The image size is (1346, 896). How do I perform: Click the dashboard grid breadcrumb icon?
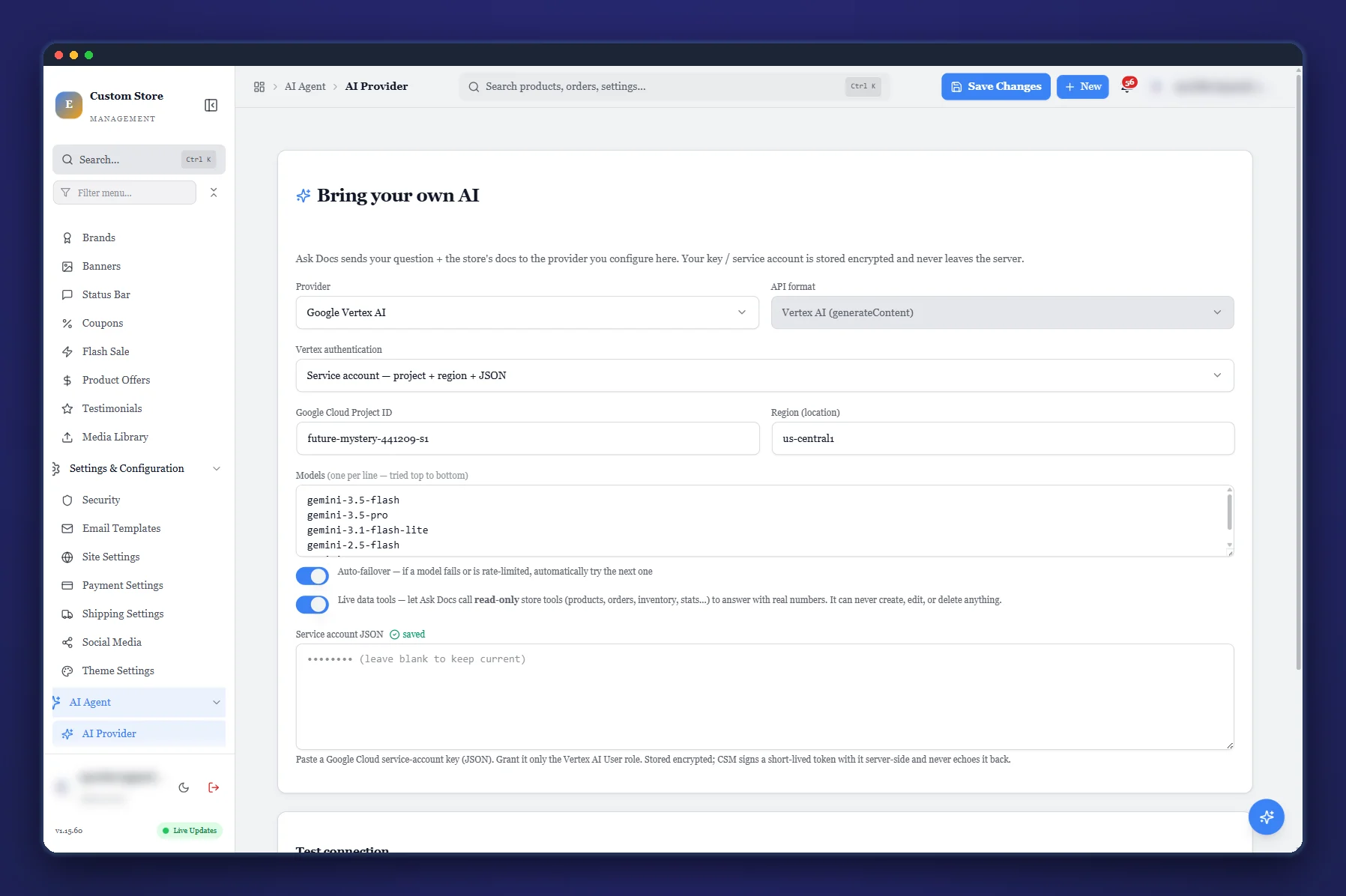(x=259, y=87)
